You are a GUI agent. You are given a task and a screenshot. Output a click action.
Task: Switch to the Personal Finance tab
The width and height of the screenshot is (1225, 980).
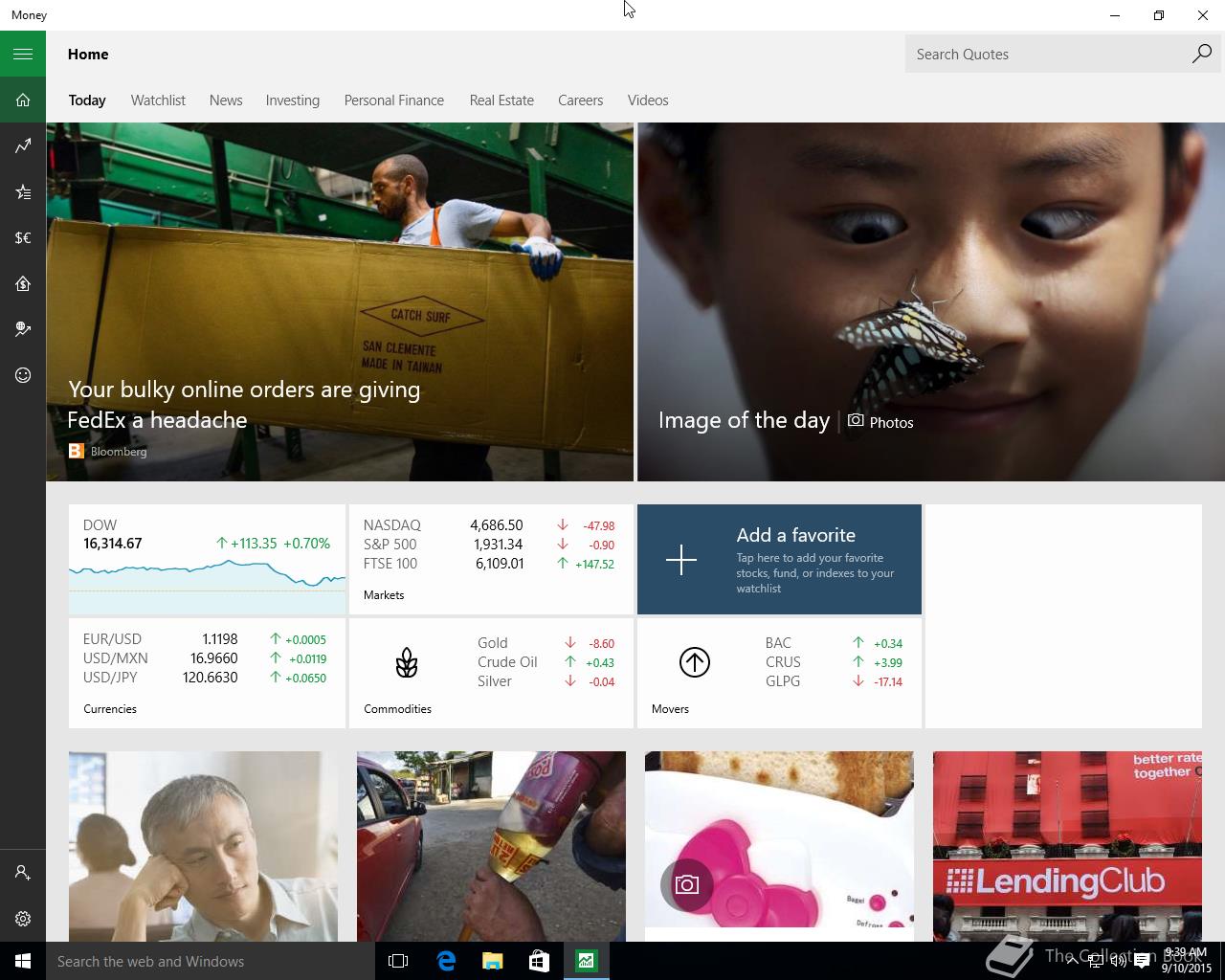(394, 100)
